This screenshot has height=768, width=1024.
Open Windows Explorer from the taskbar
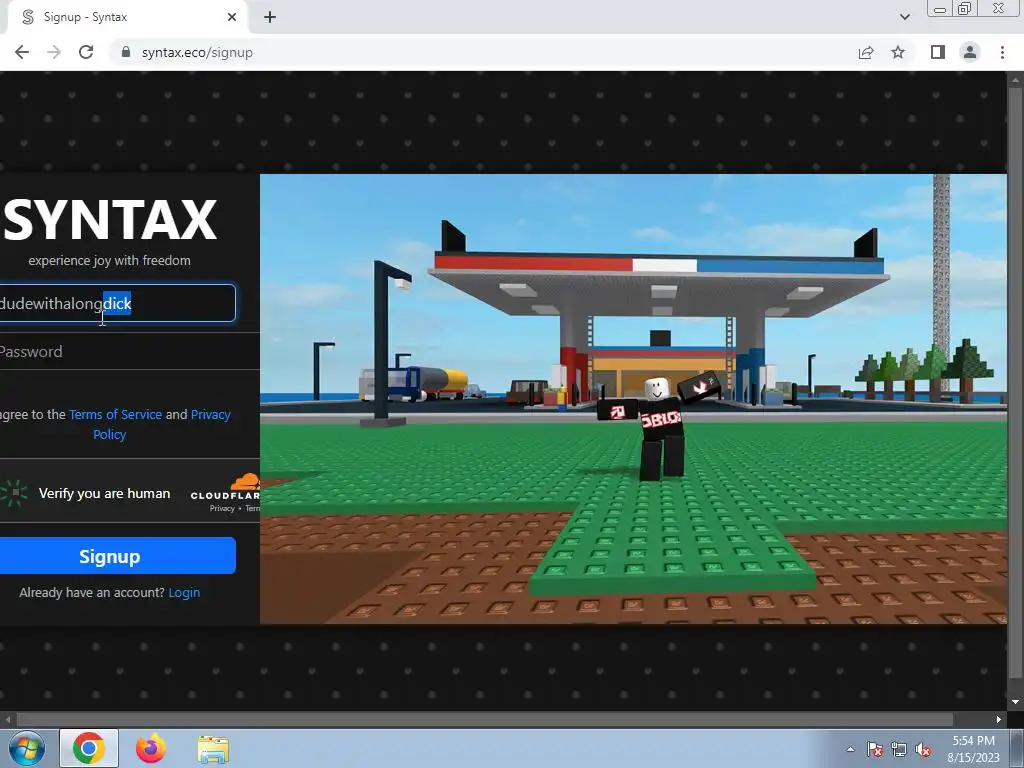(x=213, y=749)
